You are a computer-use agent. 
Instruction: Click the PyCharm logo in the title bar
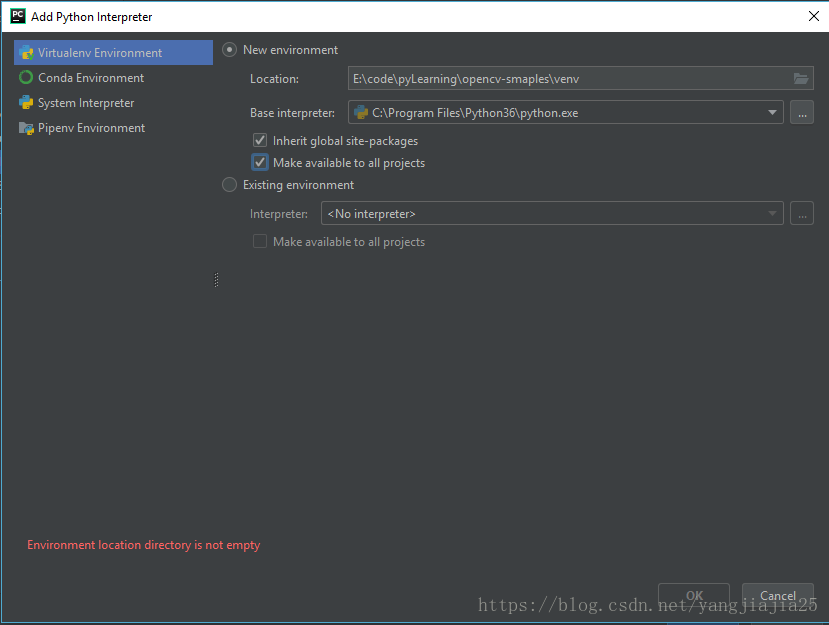(16, 16)
